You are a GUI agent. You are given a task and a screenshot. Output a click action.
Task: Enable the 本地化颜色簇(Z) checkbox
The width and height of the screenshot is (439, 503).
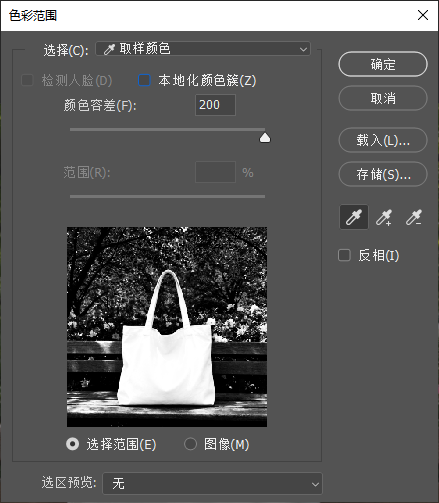point(144,80)
